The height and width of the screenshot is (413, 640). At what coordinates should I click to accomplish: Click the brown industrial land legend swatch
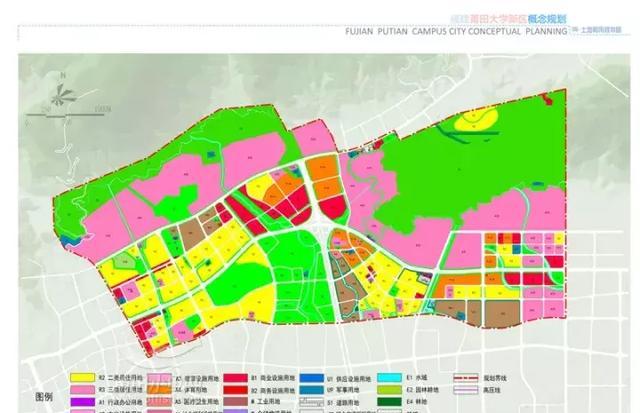coord(236,402)
